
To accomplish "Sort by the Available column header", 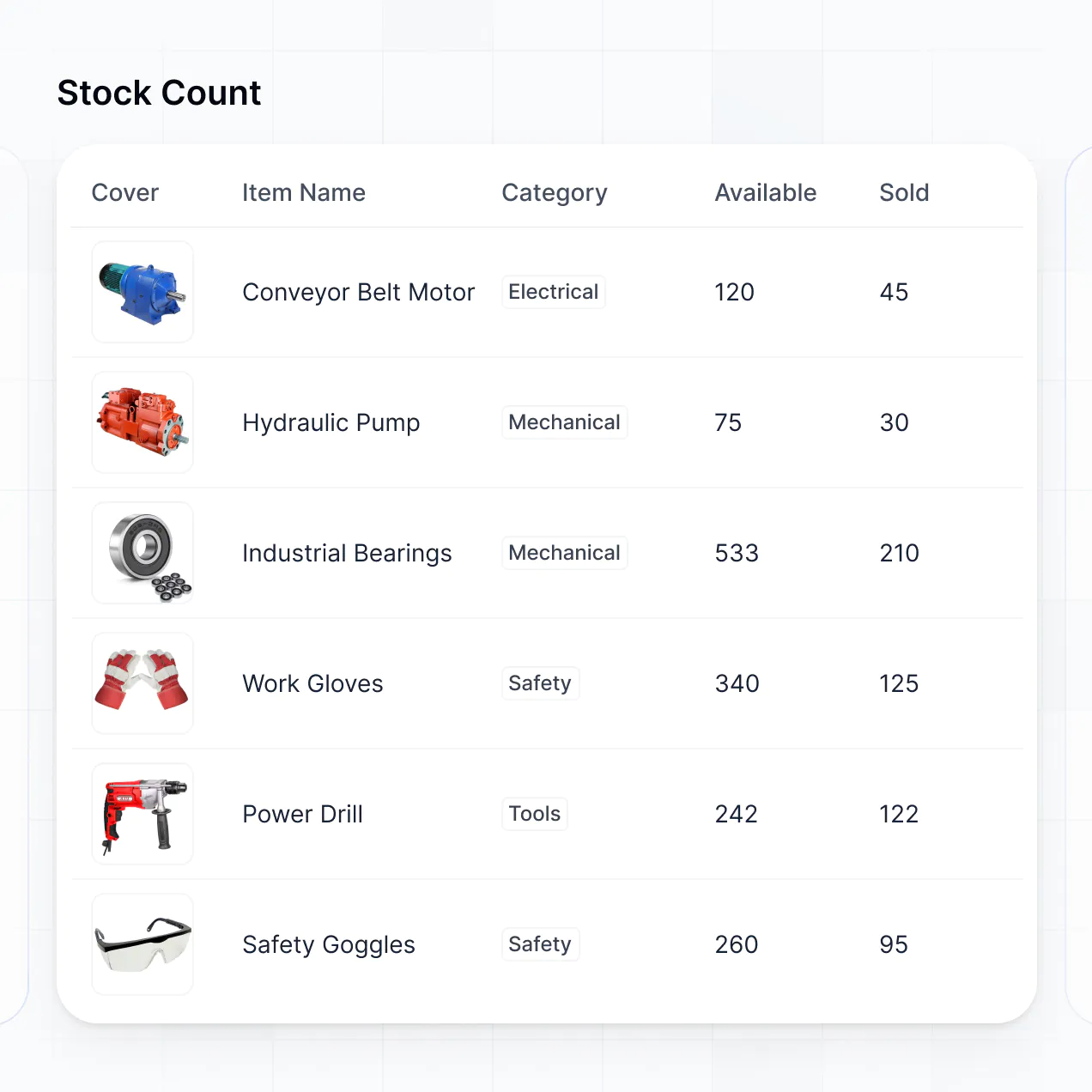I will (x=765, y=192).
